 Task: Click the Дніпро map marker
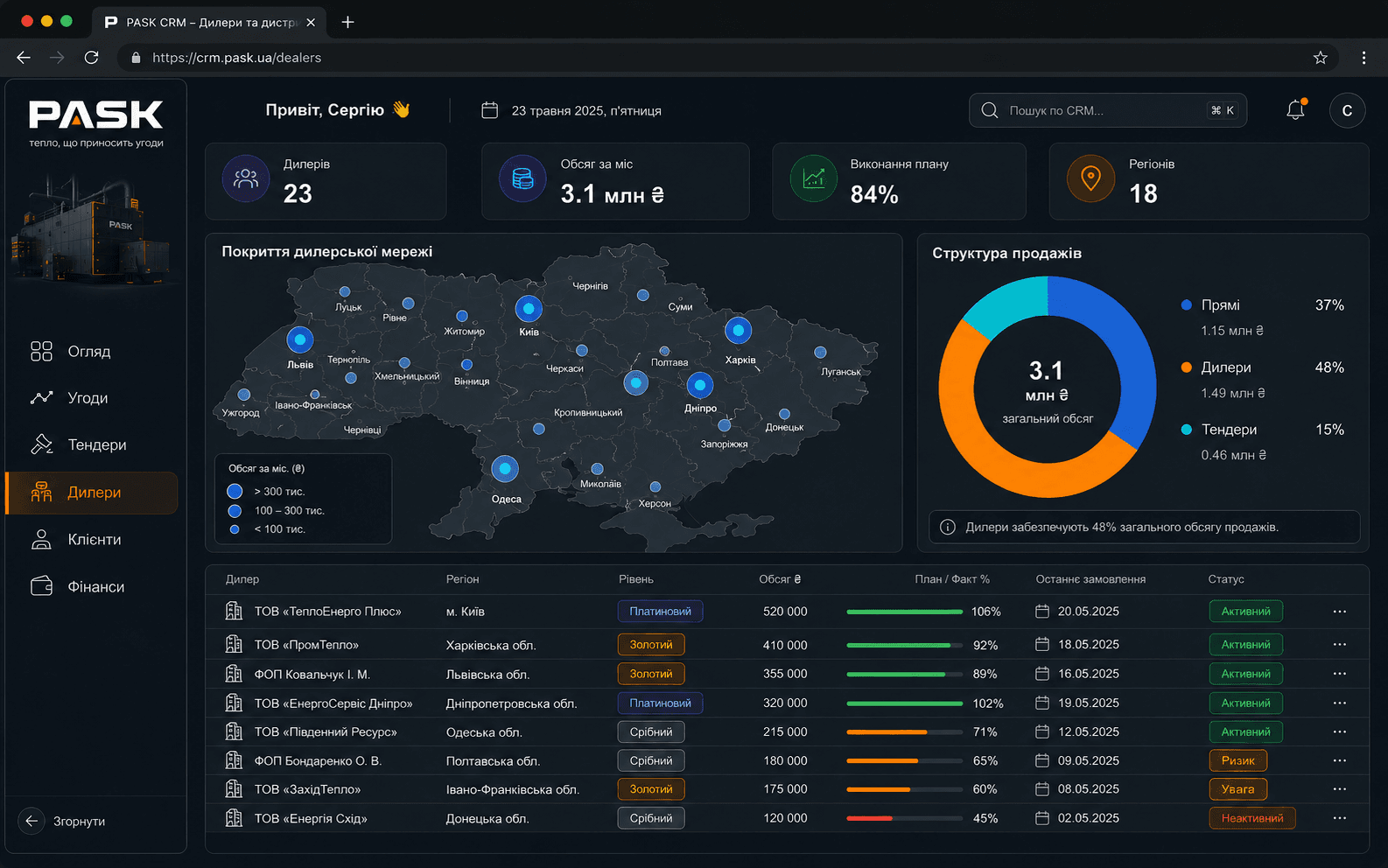(699, 385)
